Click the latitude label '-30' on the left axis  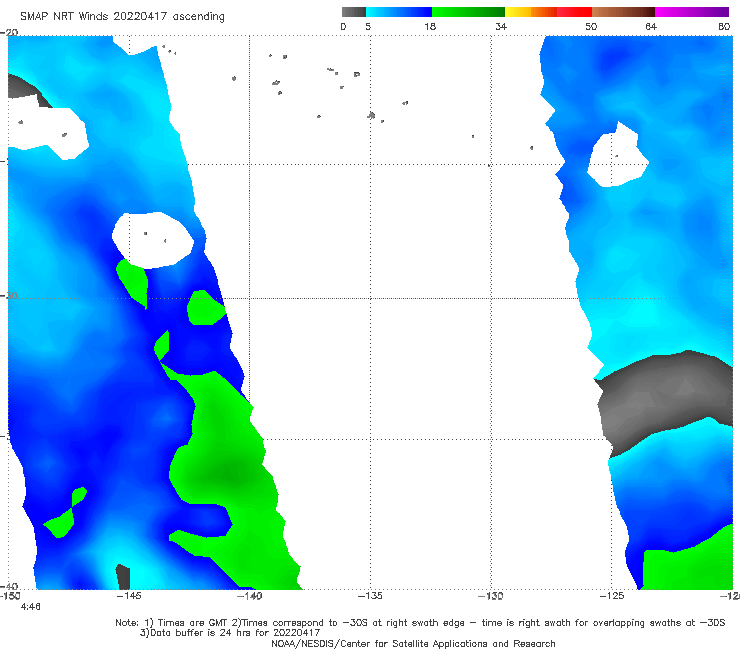[9, 295]
